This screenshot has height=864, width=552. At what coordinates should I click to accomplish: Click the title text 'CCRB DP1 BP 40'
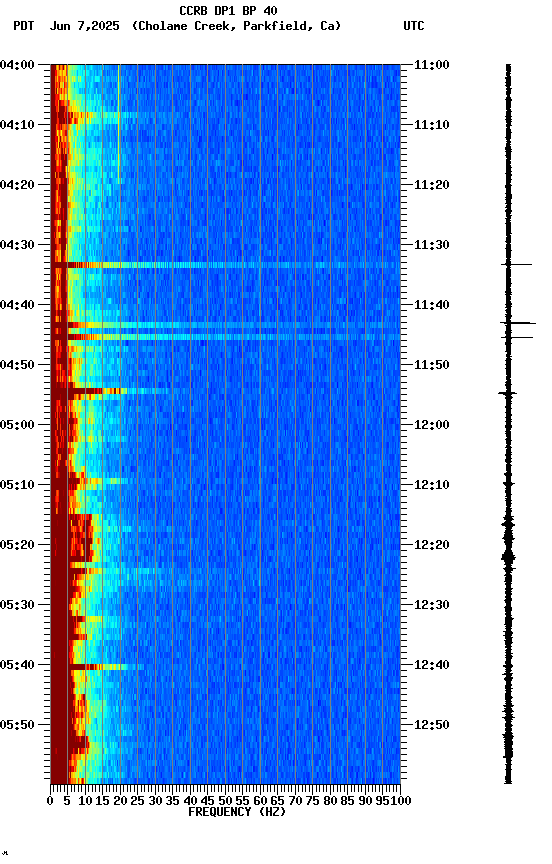tap(228, 10)
